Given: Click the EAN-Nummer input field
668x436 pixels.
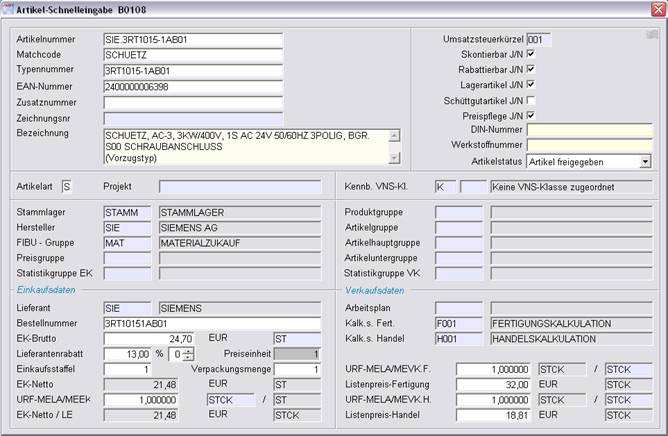Looking at the screenshot, I should 192,87.
